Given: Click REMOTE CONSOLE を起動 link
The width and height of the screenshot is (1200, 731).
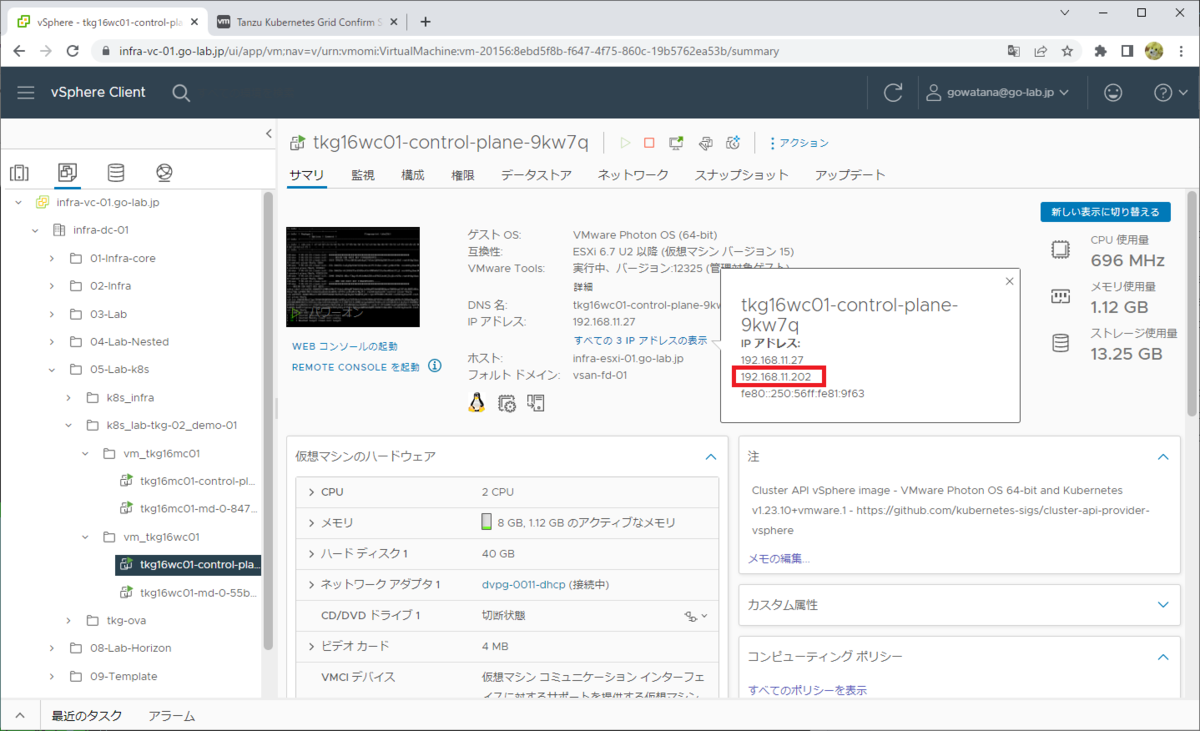Looking at the screenshot, I should click(356, 367).
